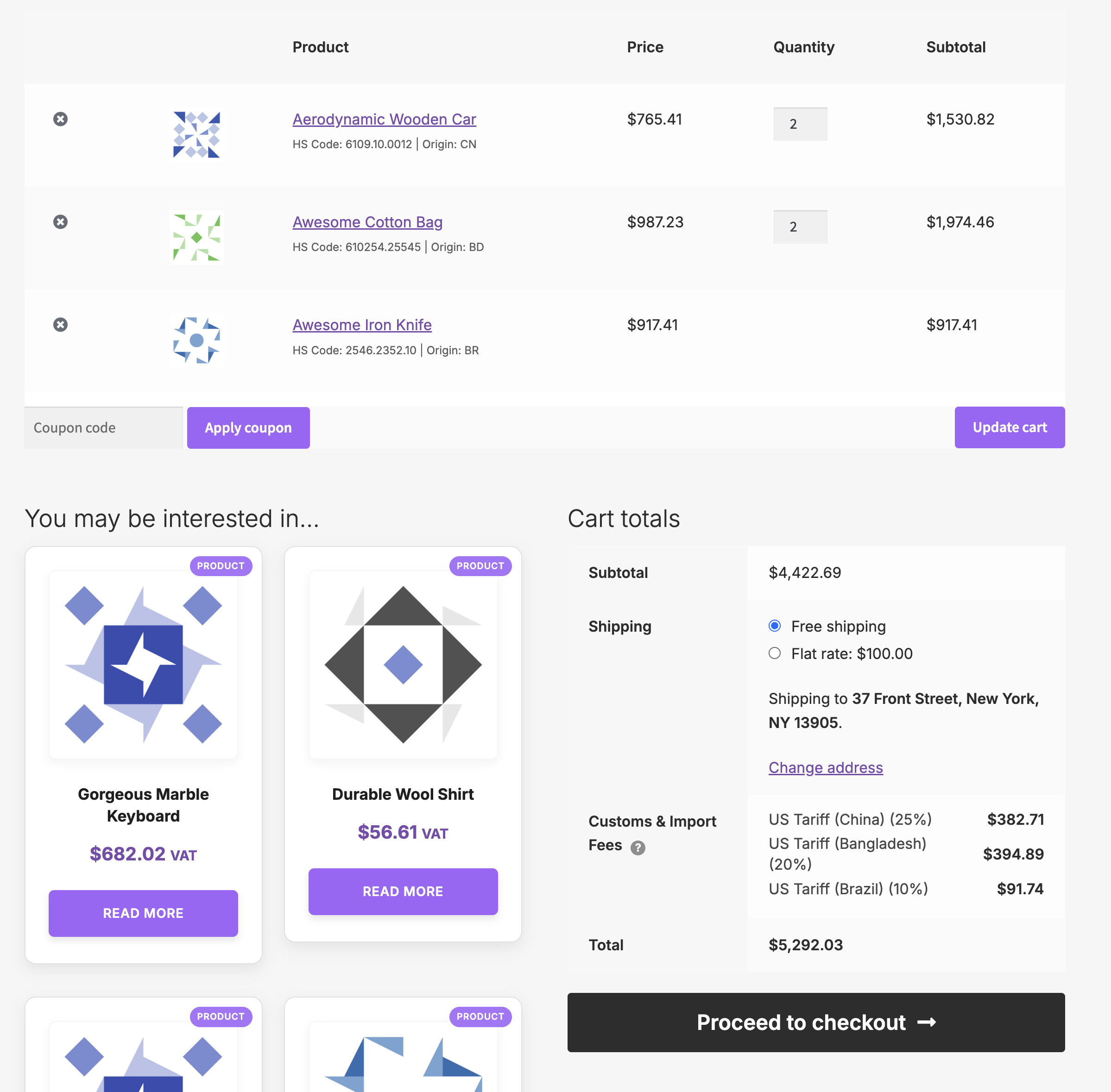Click quantity field for Awesome Cotton Bag
Image resolution: width=1111 pixels, height=1092 pixels.
800,226
